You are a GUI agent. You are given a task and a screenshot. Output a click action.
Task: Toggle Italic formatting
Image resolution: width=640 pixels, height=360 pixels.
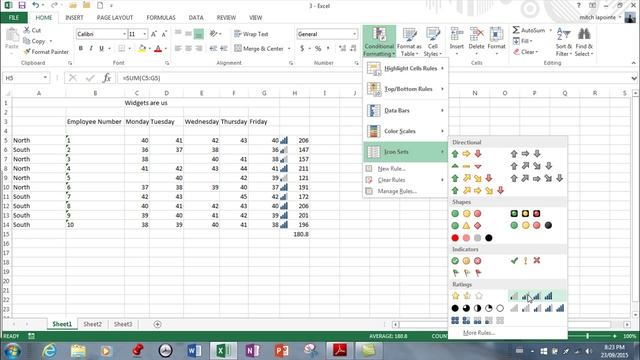click(91, 49)
